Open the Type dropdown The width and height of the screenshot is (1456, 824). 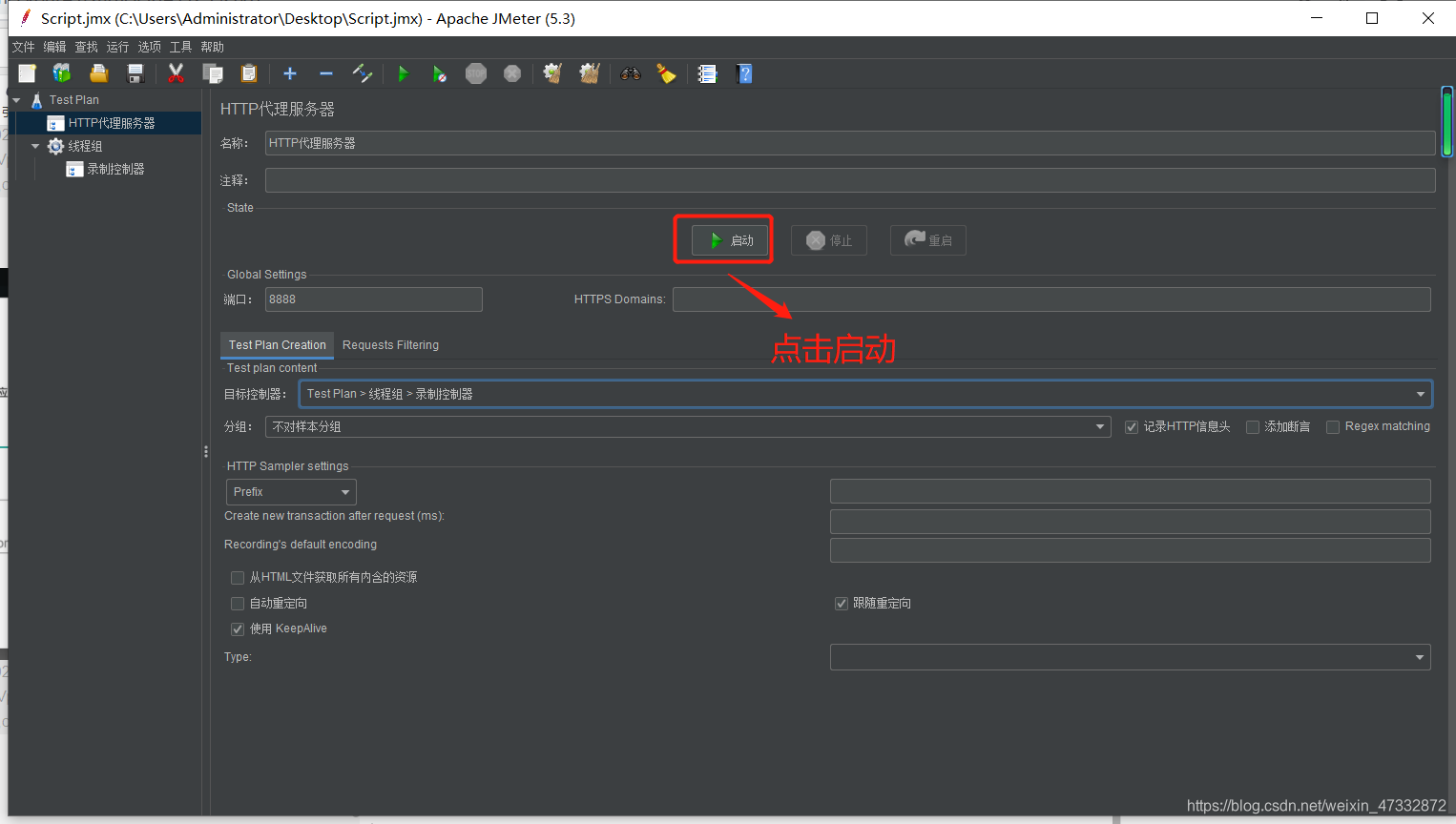[1131, 657]
